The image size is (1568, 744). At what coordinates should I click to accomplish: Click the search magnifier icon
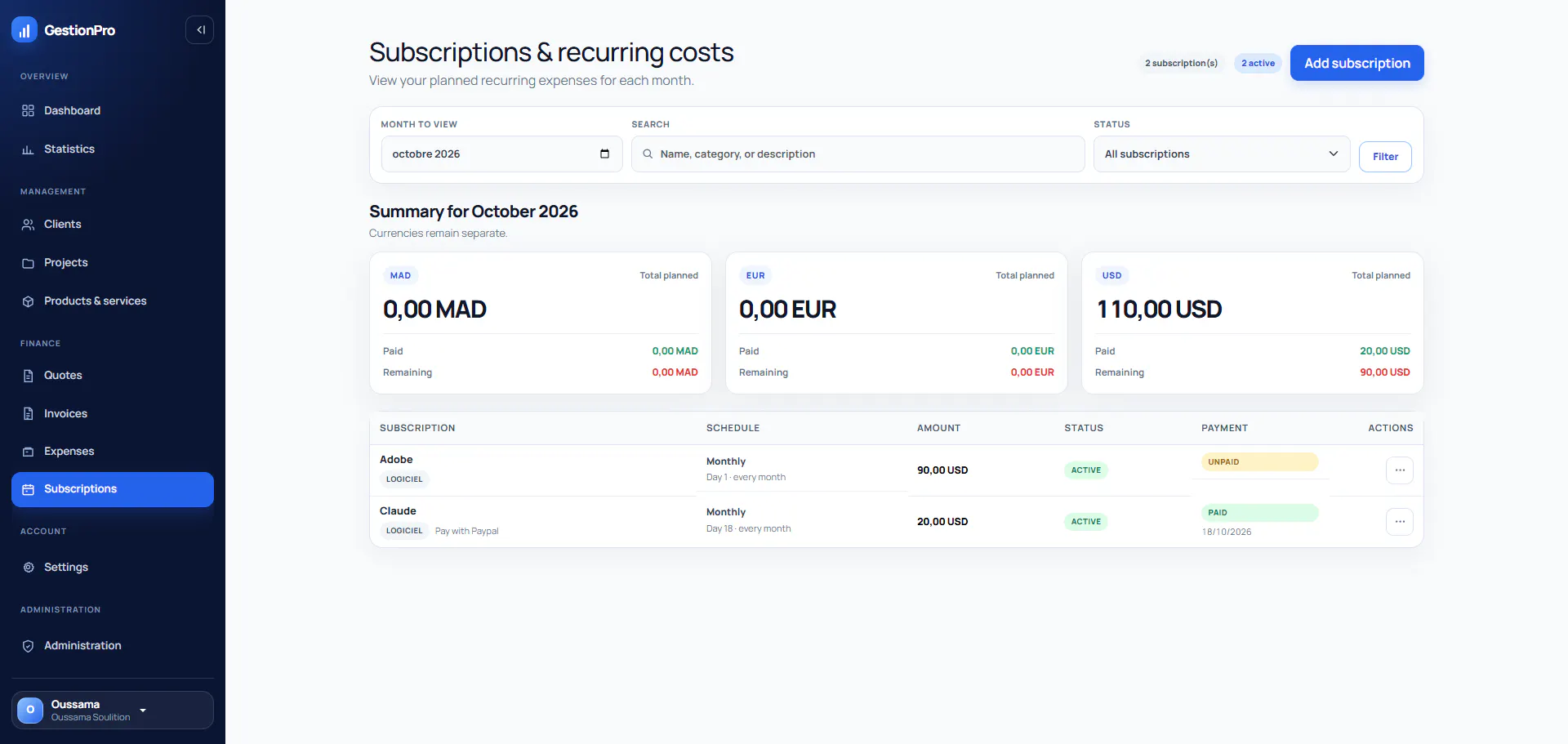point(648,154)
